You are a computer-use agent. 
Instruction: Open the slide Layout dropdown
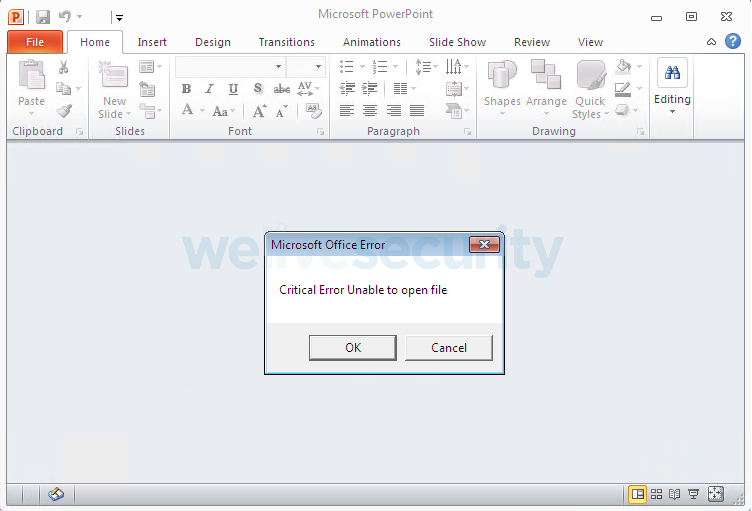pos(150,66)
